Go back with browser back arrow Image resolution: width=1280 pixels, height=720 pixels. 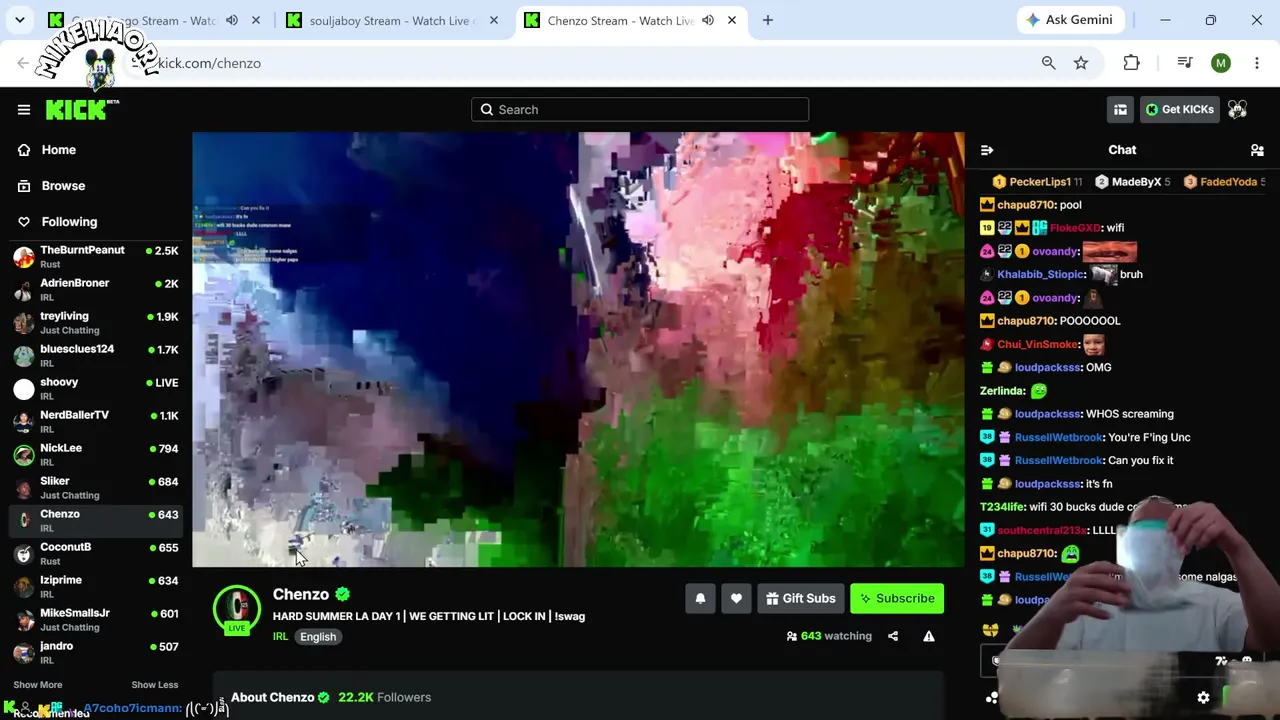click(x=23, y=63)
